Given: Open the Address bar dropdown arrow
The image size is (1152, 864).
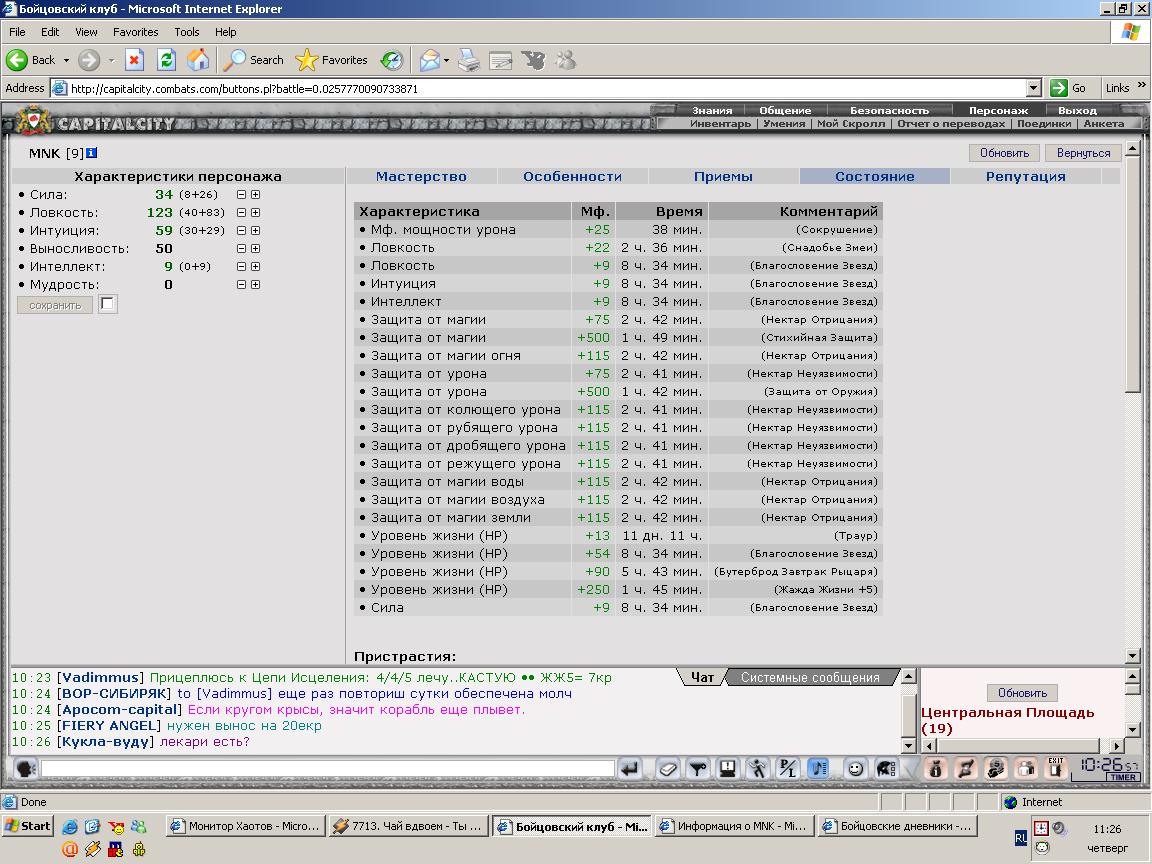Looking at the screenshot, I should click(x=1033, y=88).
